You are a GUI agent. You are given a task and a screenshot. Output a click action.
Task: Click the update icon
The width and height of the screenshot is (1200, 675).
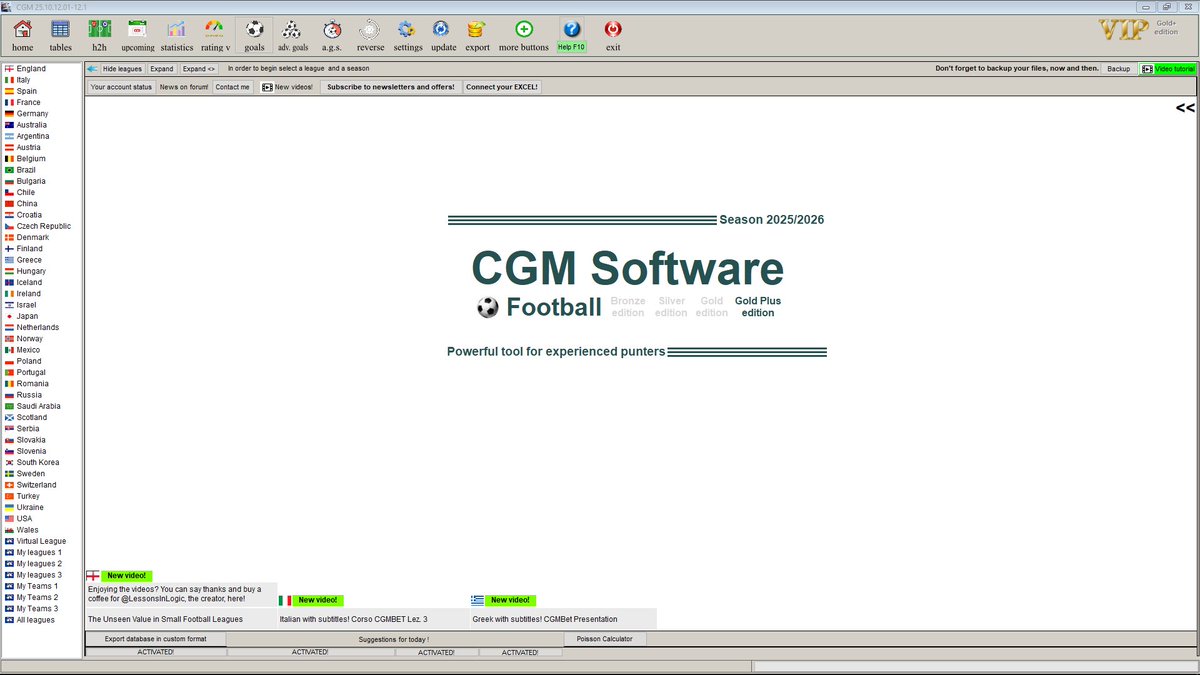(443, 35)
